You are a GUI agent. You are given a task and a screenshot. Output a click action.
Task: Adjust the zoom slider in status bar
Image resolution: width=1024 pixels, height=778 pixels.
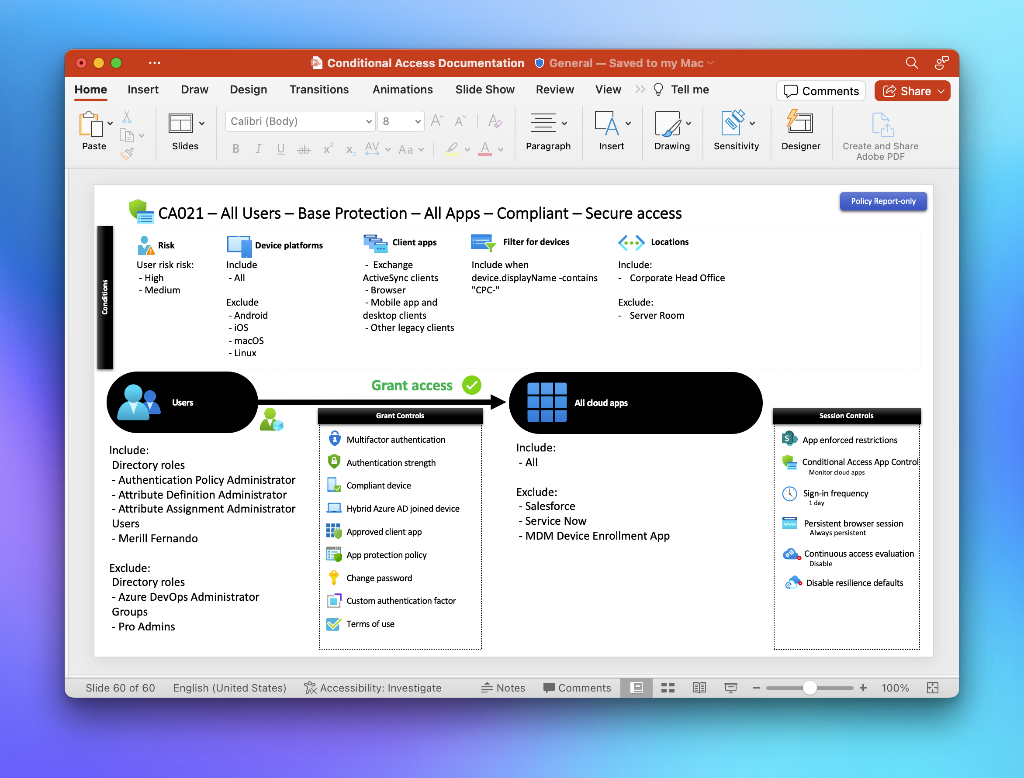point(808,687)
